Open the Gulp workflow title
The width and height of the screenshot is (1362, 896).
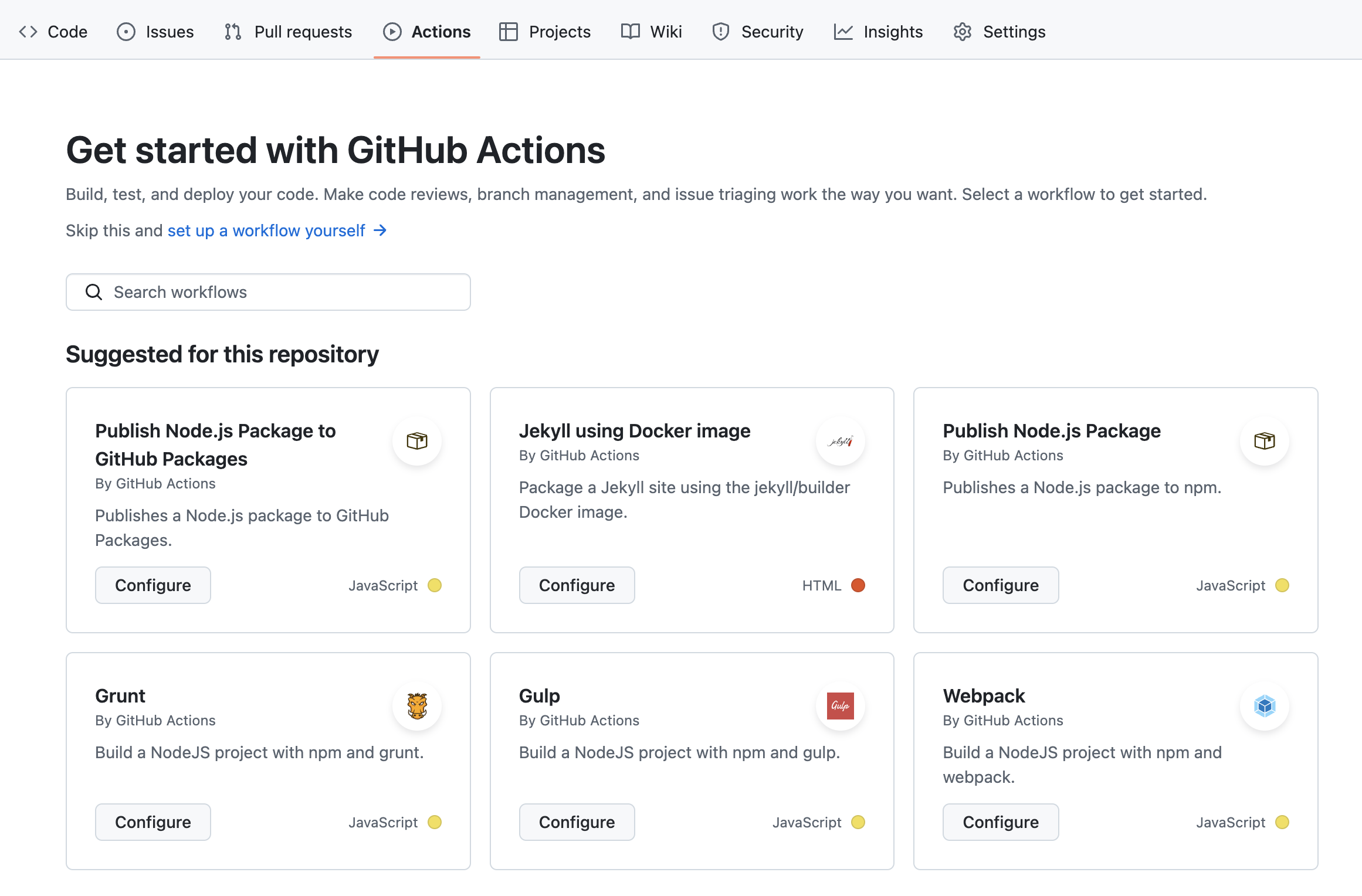tap(539, 695)
